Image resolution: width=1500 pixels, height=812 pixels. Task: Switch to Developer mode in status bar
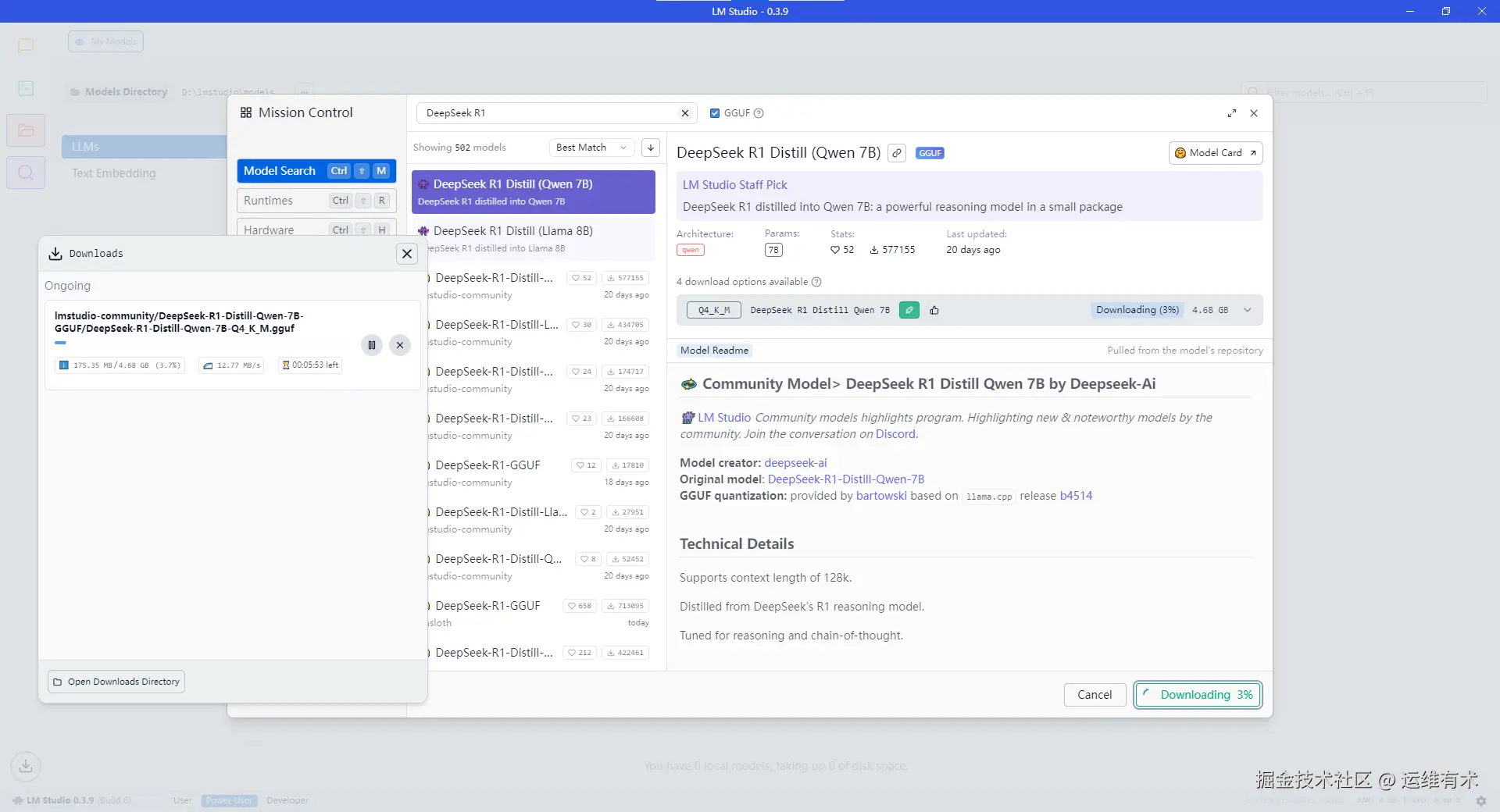coord(287,800)
